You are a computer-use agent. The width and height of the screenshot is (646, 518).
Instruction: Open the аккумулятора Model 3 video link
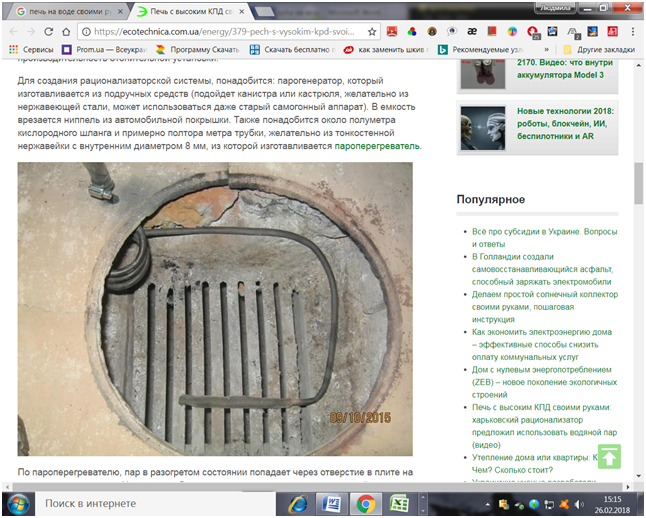pos(565,69)
